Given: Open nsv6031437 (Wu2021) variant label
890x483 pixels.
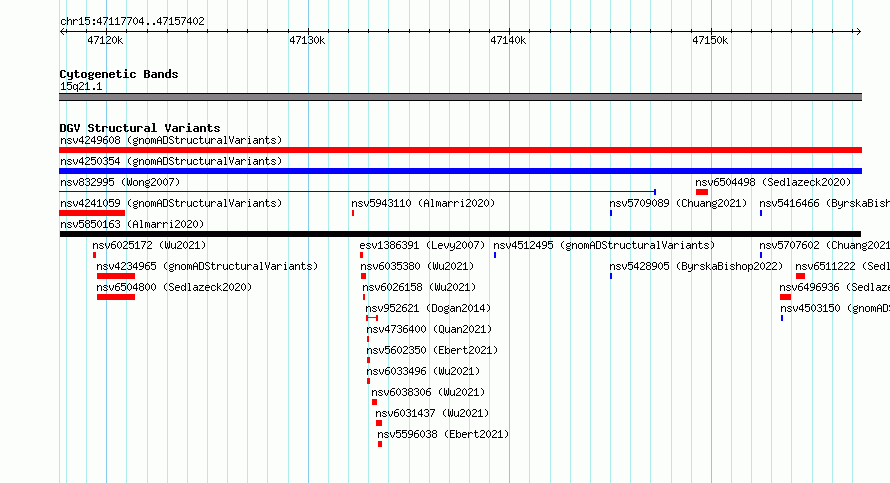Looking at the screenshot, I should 433,413.
